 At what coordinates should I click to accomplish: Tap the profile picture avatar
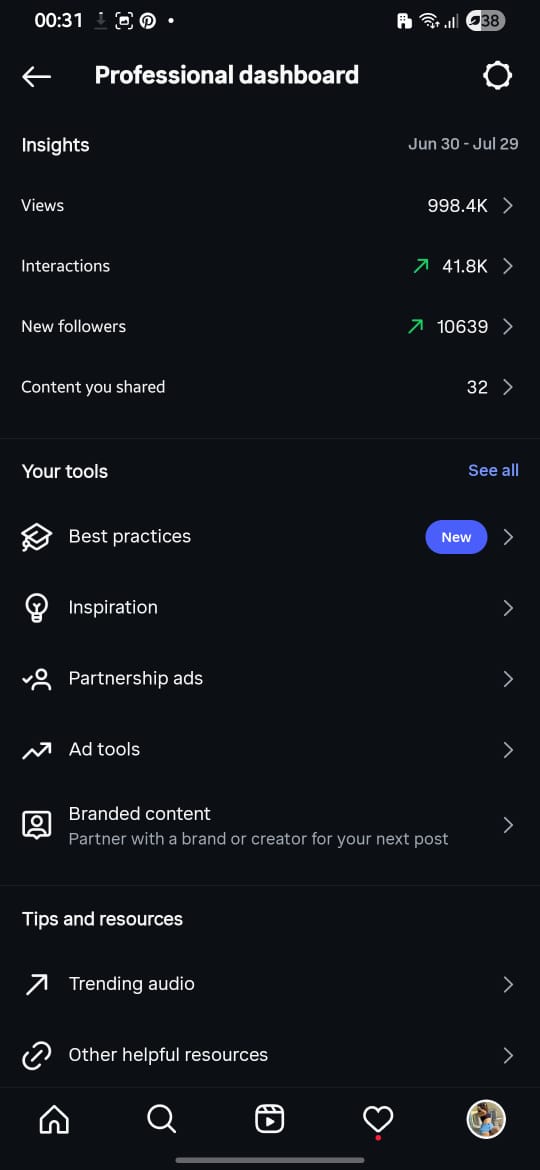click(x=486, y=1119)
